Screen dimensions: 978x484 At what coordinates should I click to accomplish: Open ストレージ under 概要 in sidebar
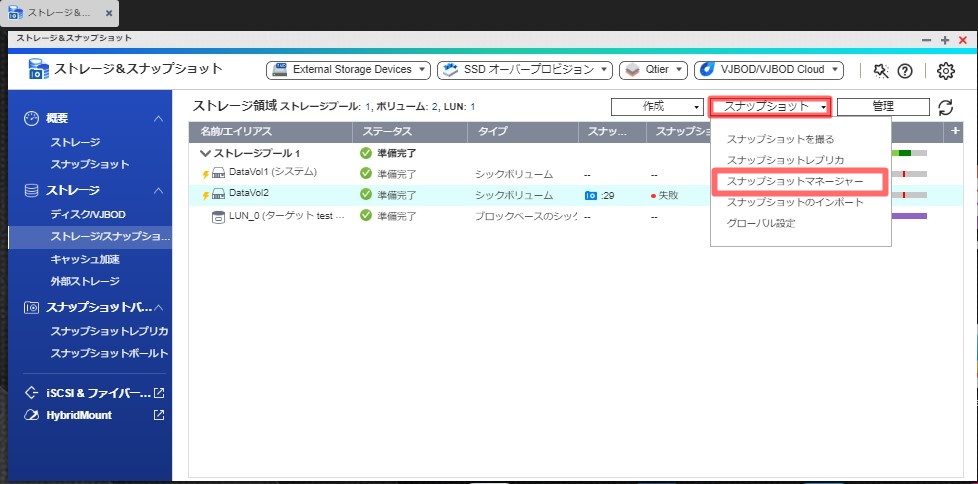(x=75, y=143)
